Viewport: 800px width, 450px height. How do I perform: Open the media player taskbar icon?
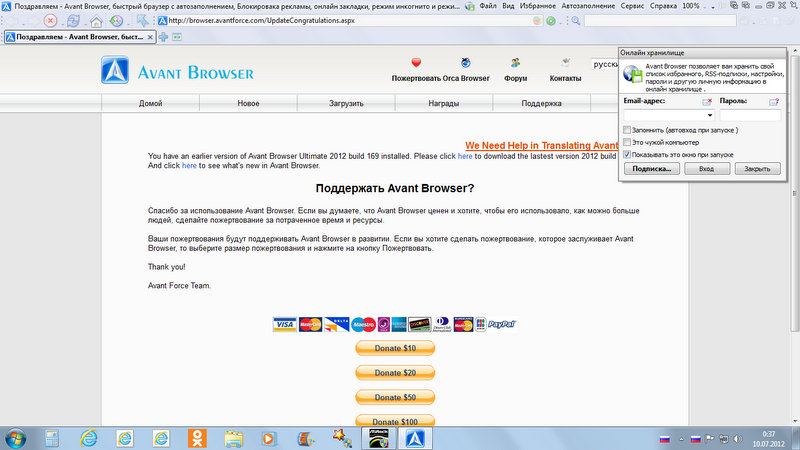click(x=269, y=438)
